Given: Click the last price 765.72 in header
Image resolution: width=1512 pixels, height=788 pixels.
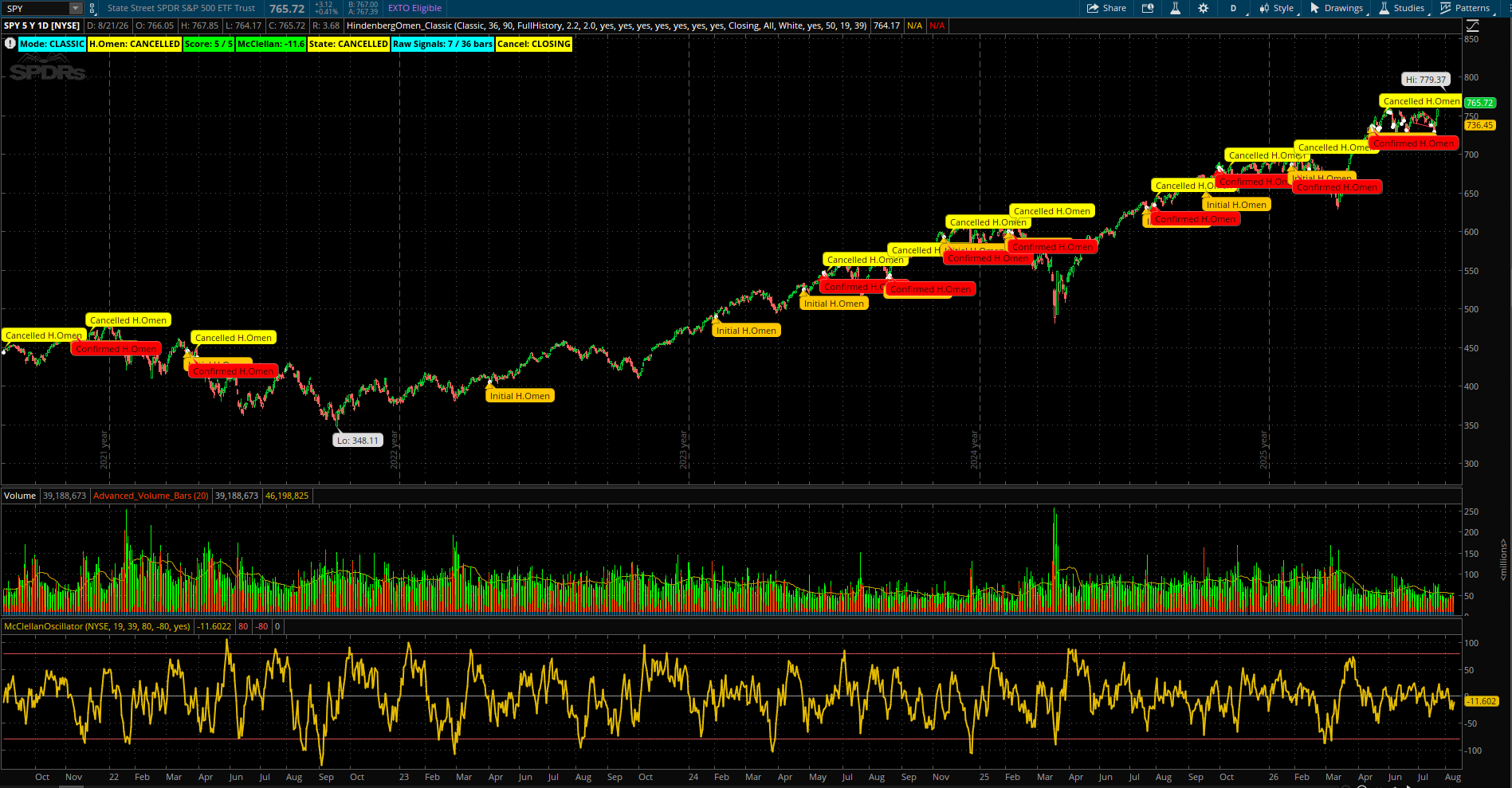Looking at the screenshot, I should coord(287,9).
